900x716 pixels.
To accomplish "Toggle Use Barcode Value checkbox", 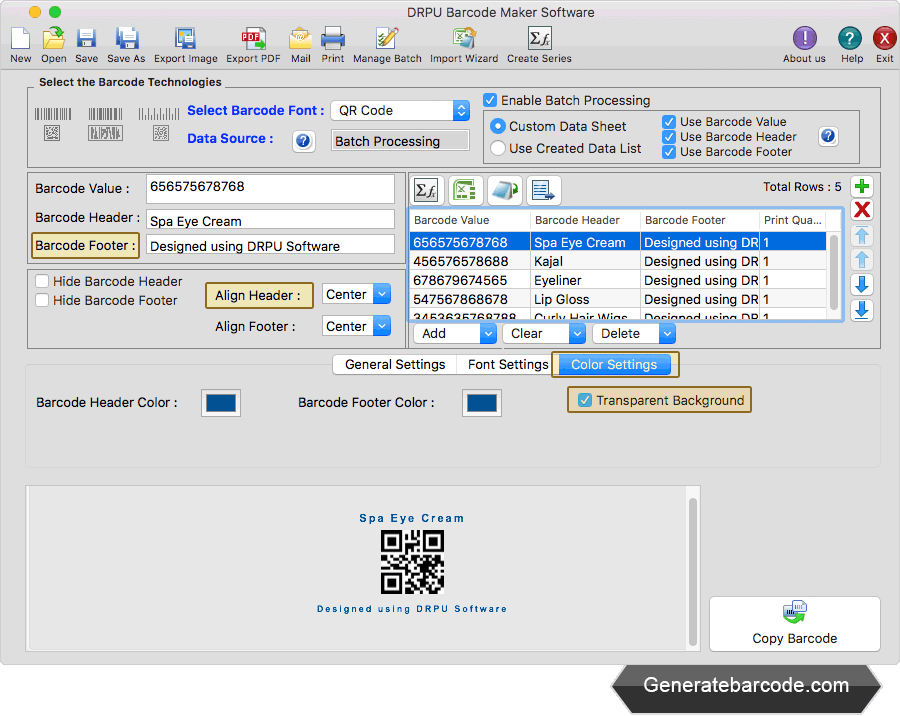I will click(669, 122).
